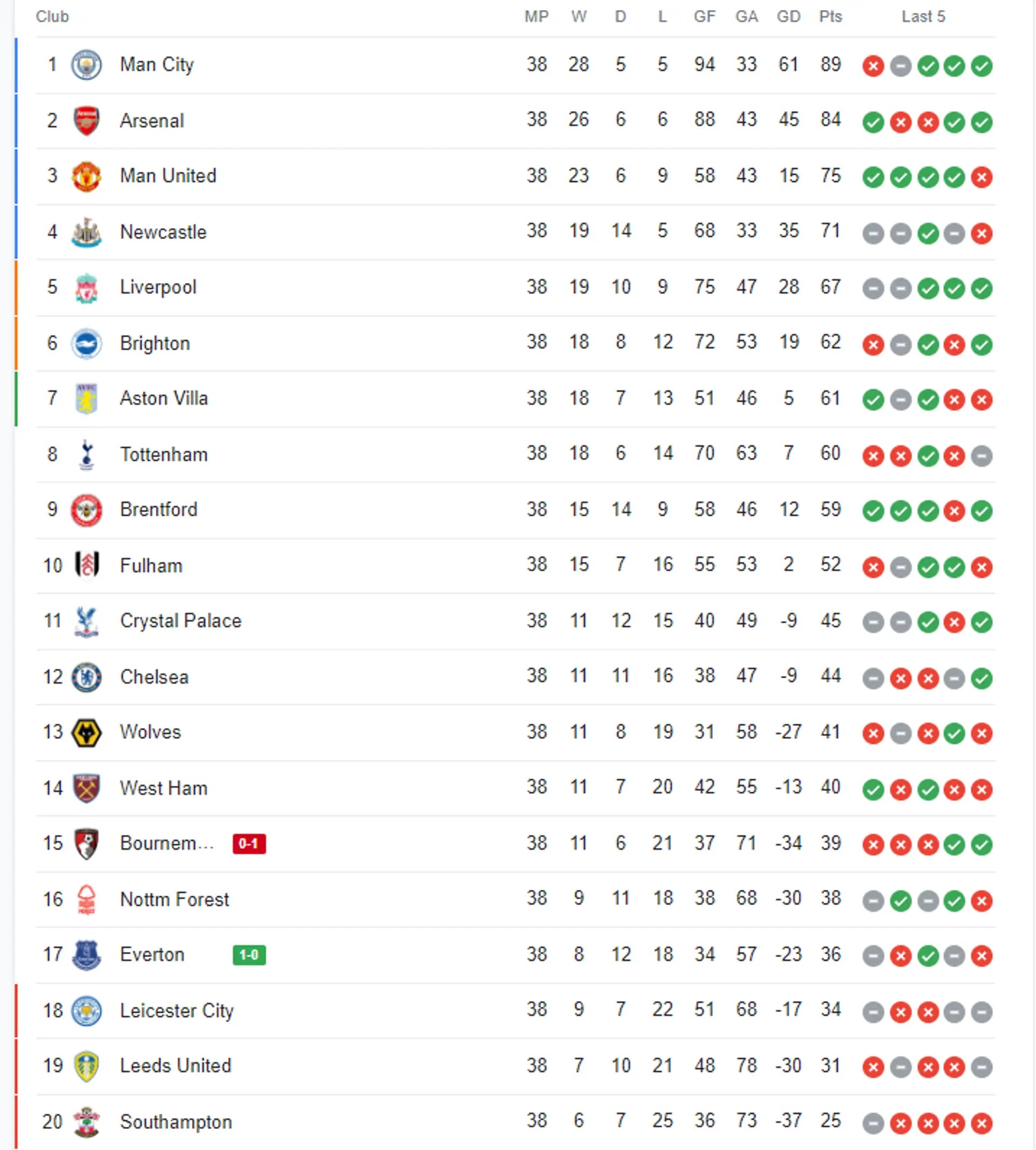Click the Pts column header
This screenshot has width=1036, height=1150.
click(830, 17)
